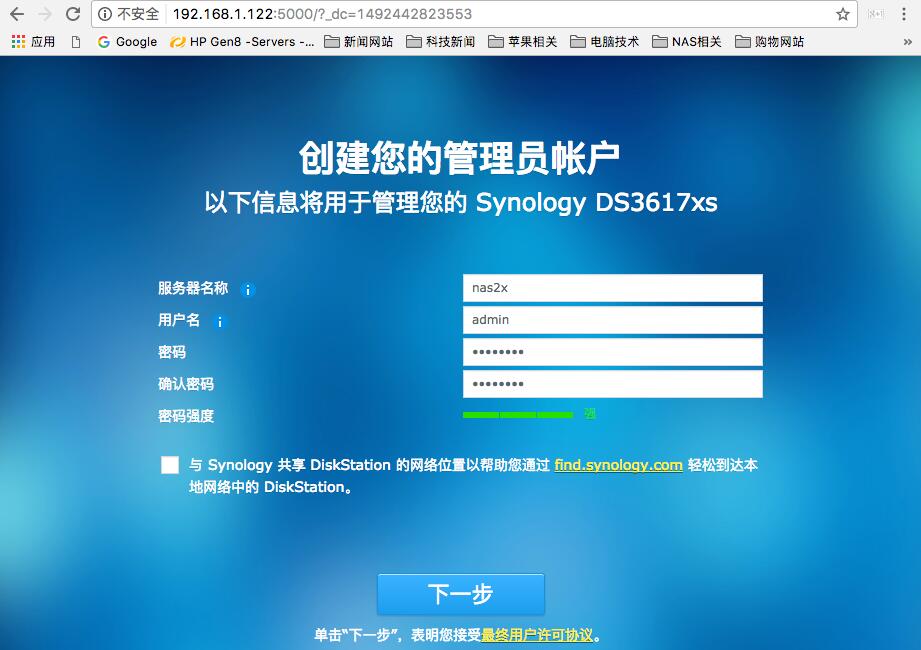The height and width of the screenshot is (650, 921).
Task: Click the info icon beside 用户名
Action: point(219,322)
